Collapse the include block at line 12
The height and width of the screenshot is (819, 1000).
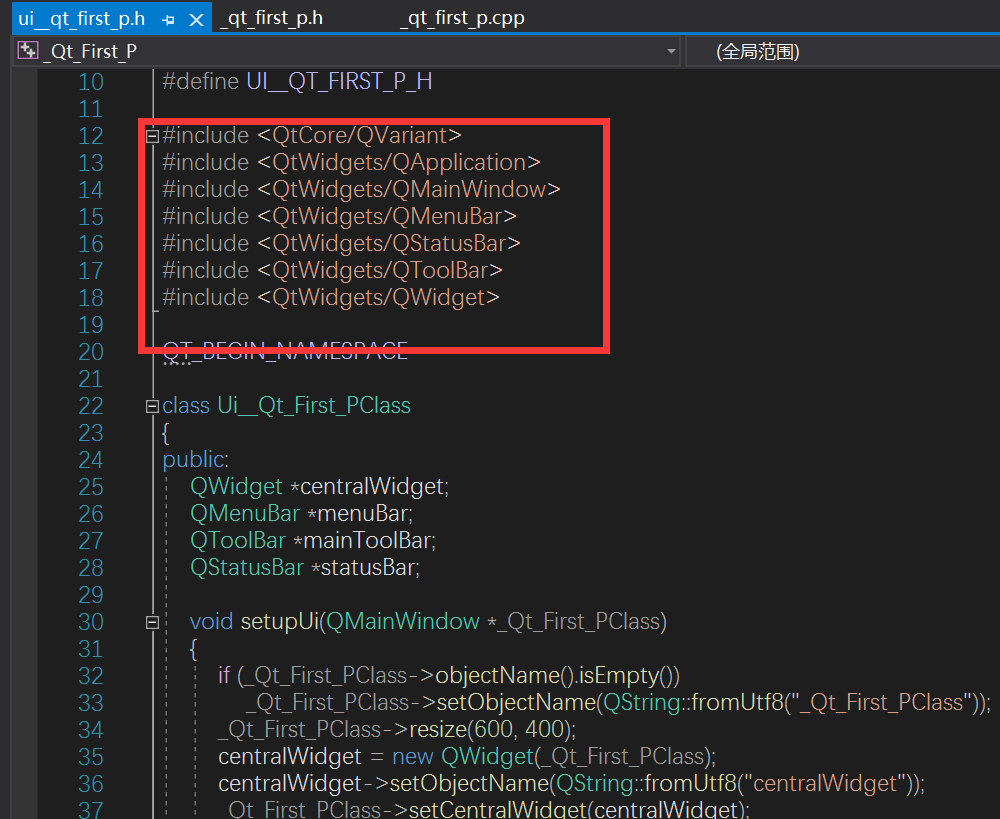[151, 135]
